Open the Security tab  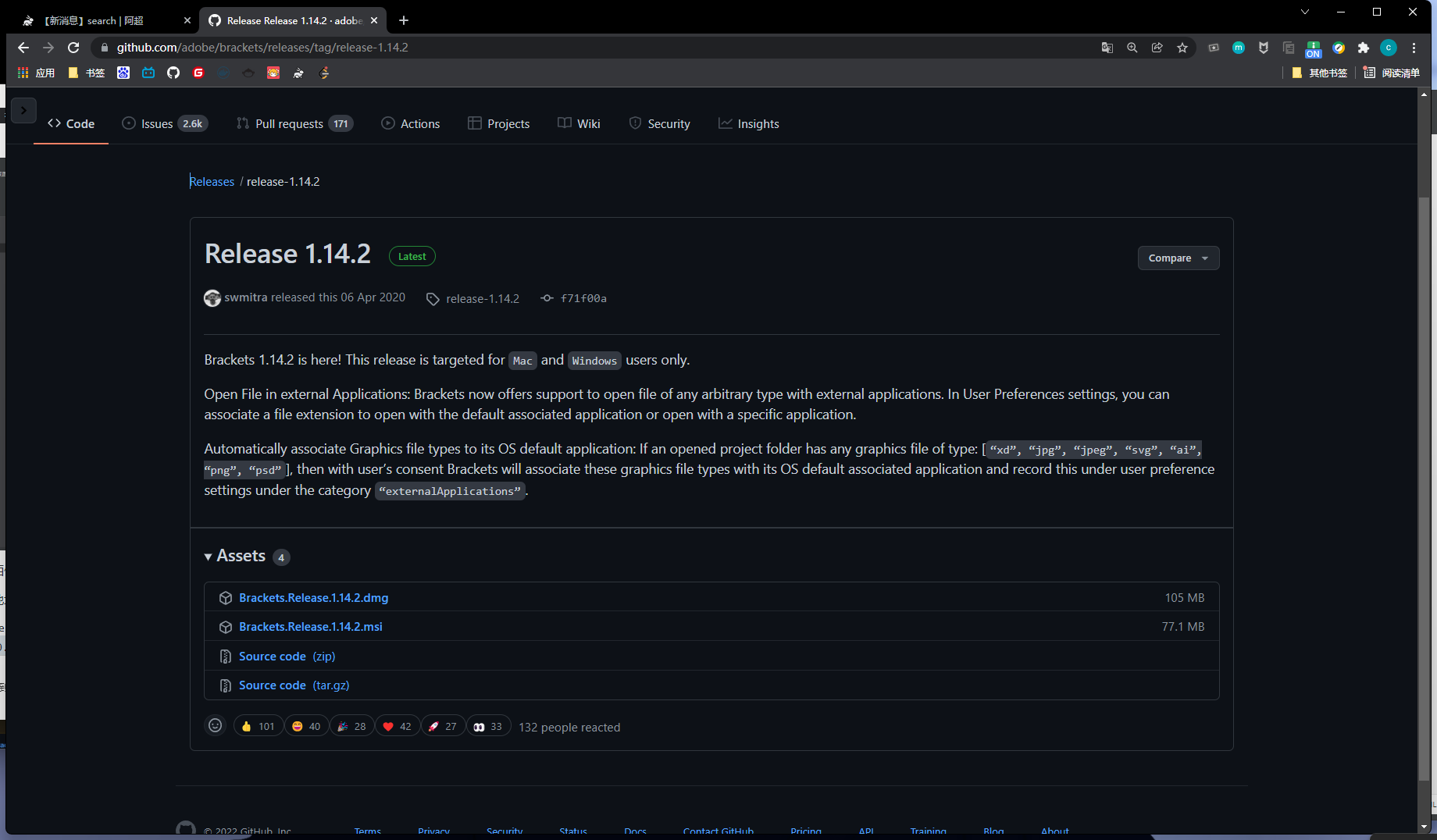click(x=660, y=123)
